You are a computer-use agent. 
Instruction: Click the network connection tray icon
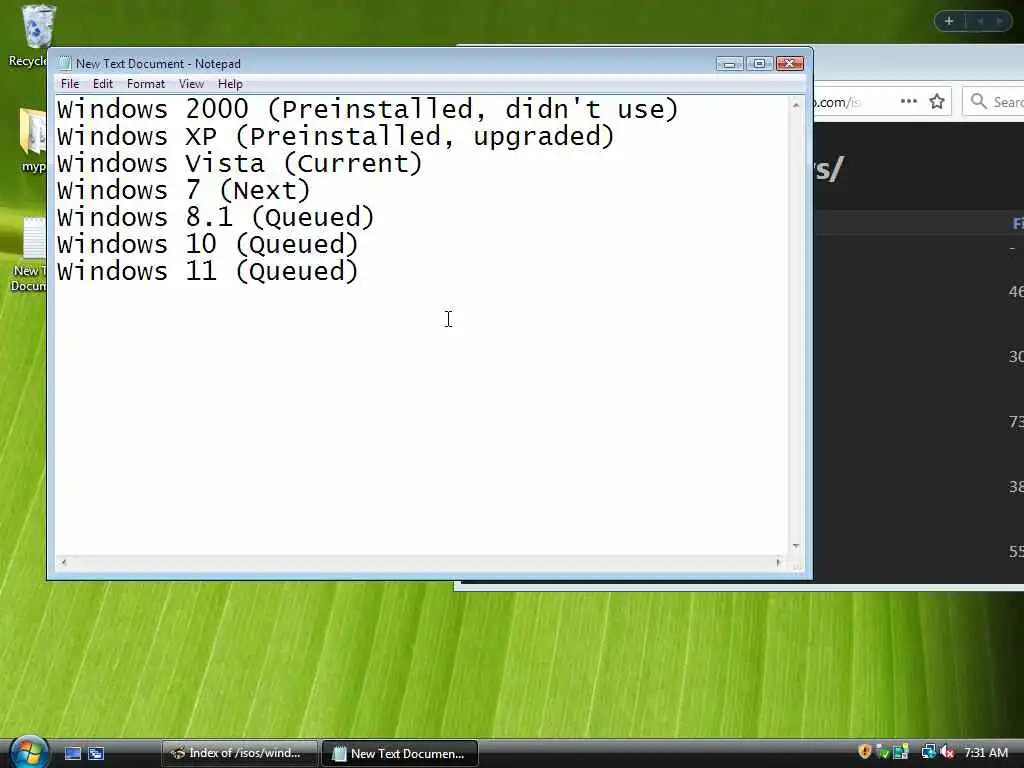pyautogui.click(x=928, y=752)
